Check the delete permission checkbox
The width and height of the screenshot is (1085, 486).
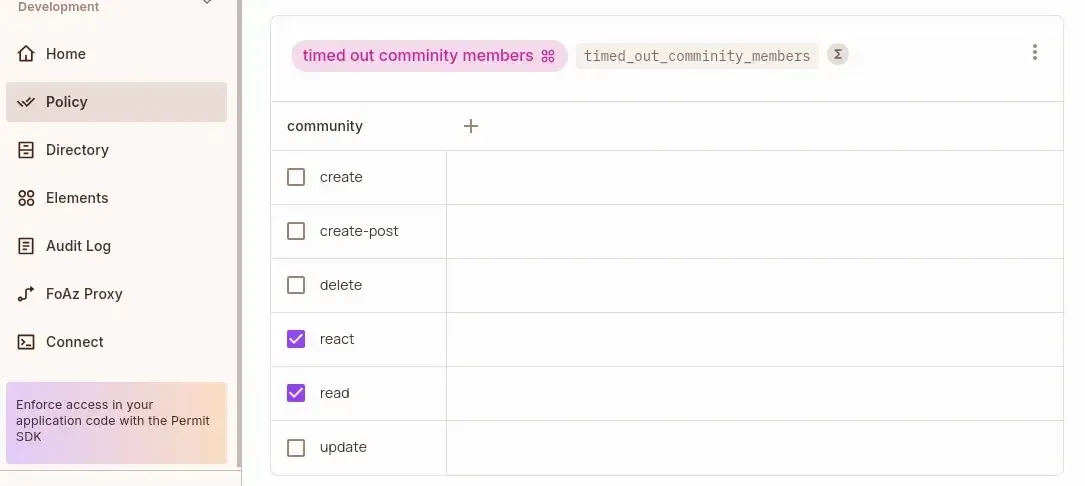(296, 285)
